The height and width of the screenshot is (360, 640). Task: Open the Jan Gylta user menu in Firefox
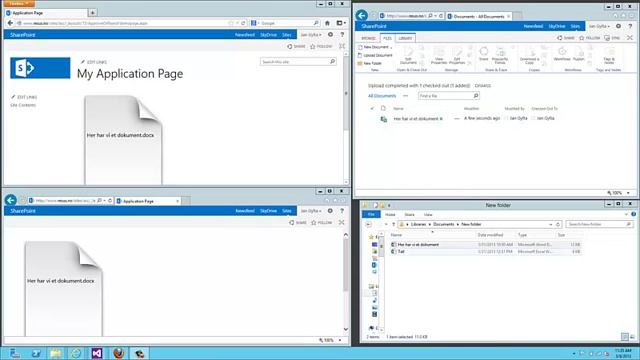click(311, 35)
